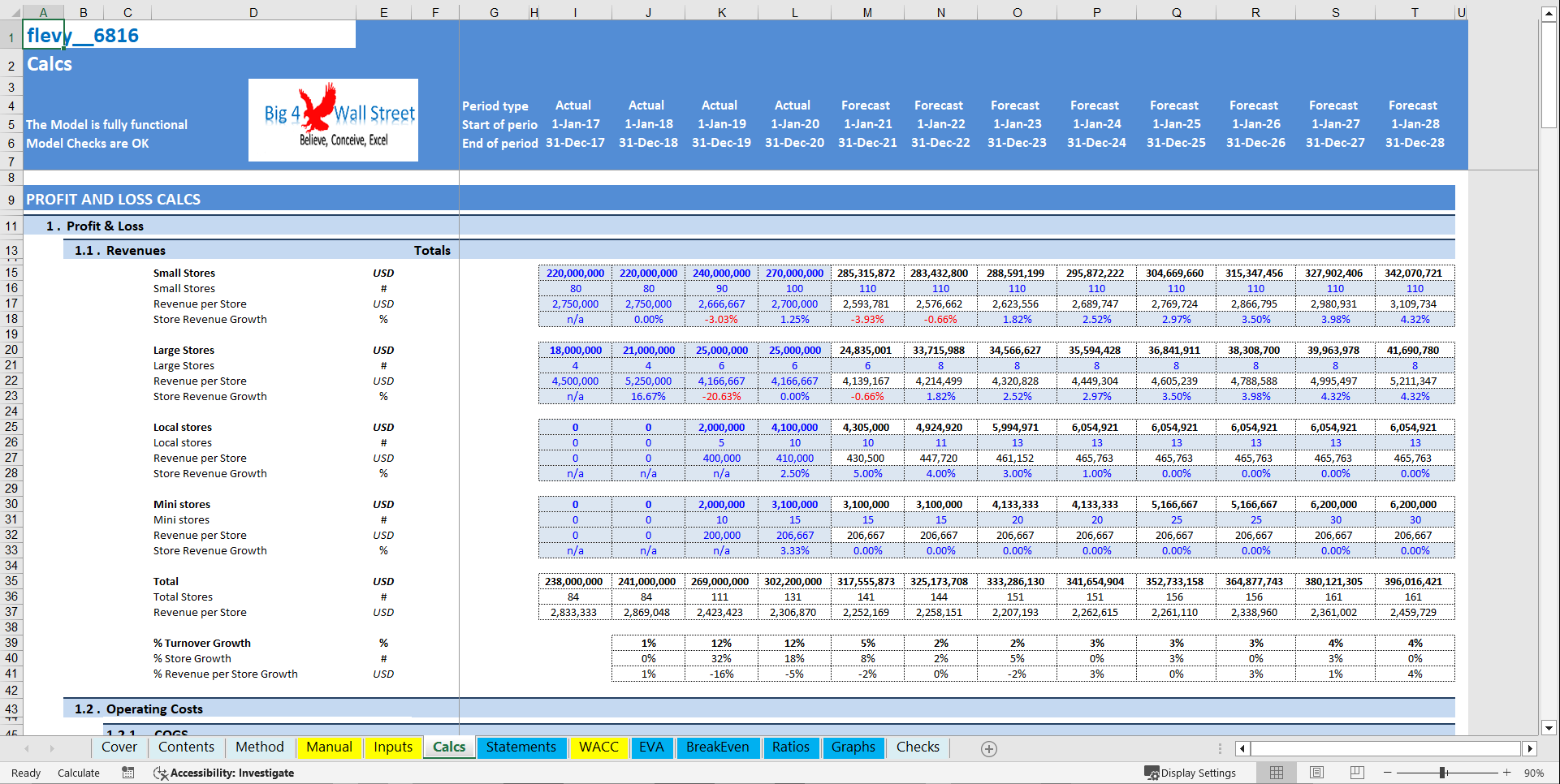
Task: Switch to the Inputs sheet tab
Action: click(x=392, y=747)
